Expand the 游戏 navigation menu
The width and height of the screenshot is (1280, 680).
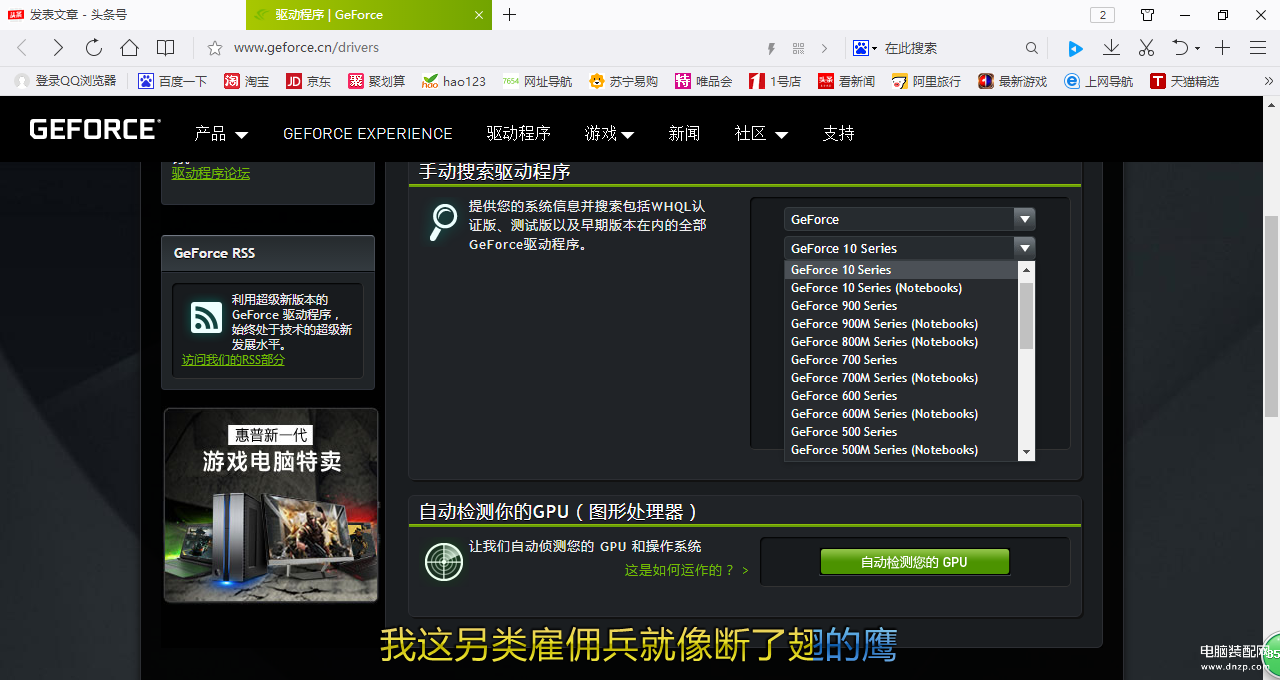pyautogui.click(x=610, y=133)
